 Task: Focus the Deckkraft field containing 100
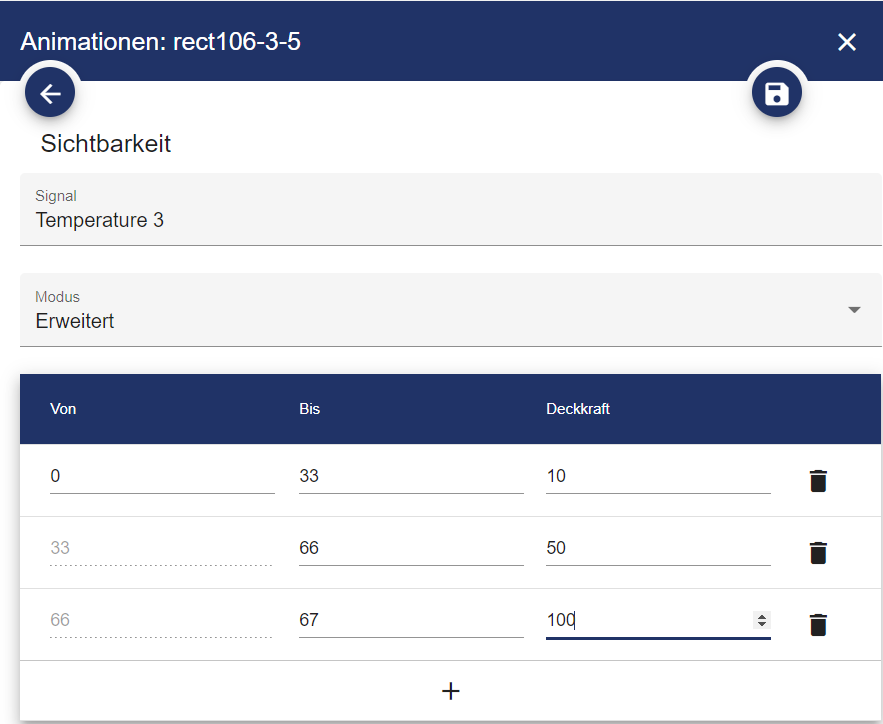645,621
